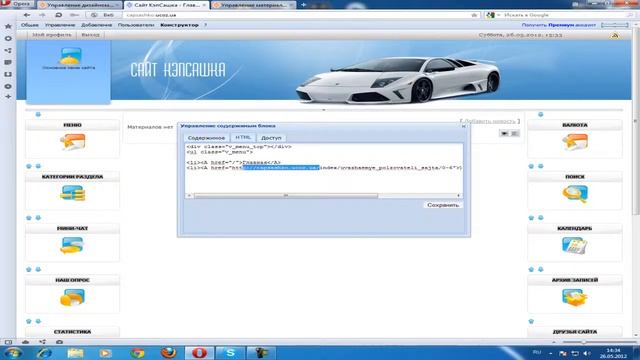Viewport: 640px width, 360px height.
Task: Click the bookmark star in address bar
Action: [474, 15]
